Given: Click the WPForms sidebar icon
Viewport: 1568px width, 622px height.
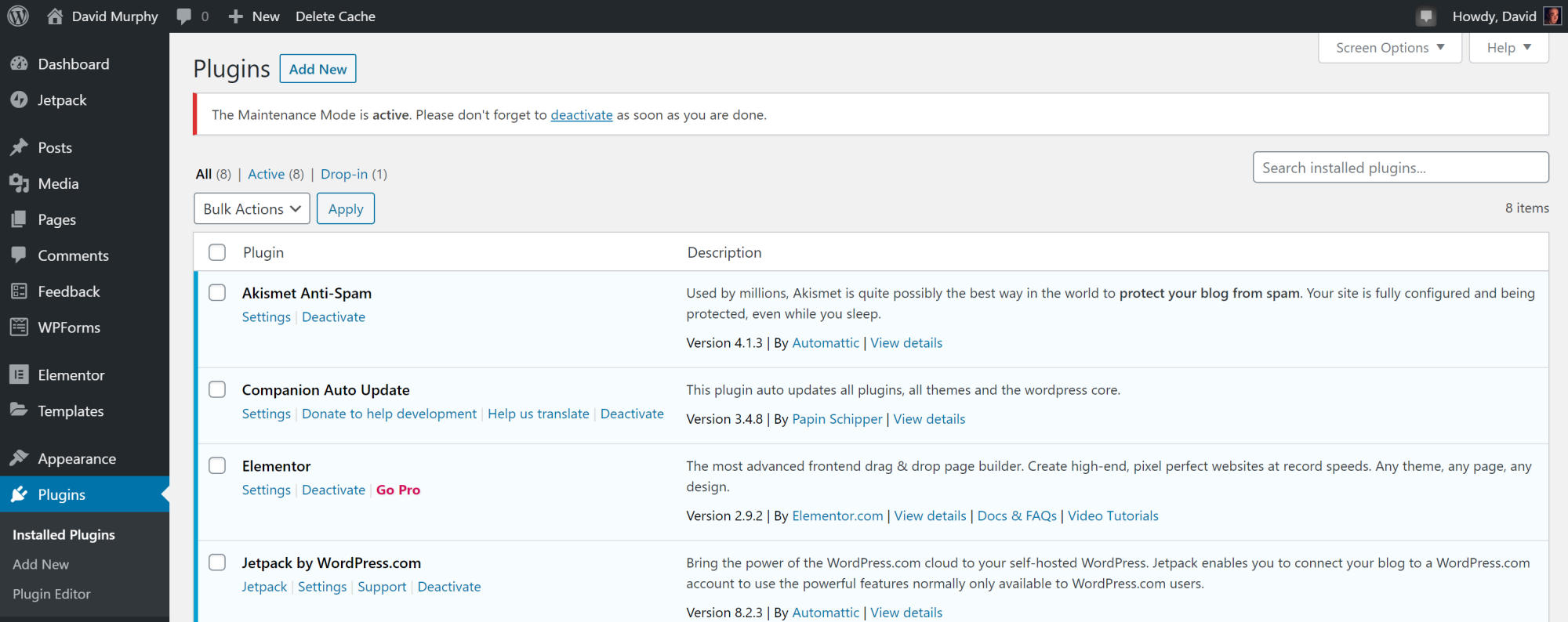Looking at the screenshot, I should pyautogui.click(x=20, y=327).
